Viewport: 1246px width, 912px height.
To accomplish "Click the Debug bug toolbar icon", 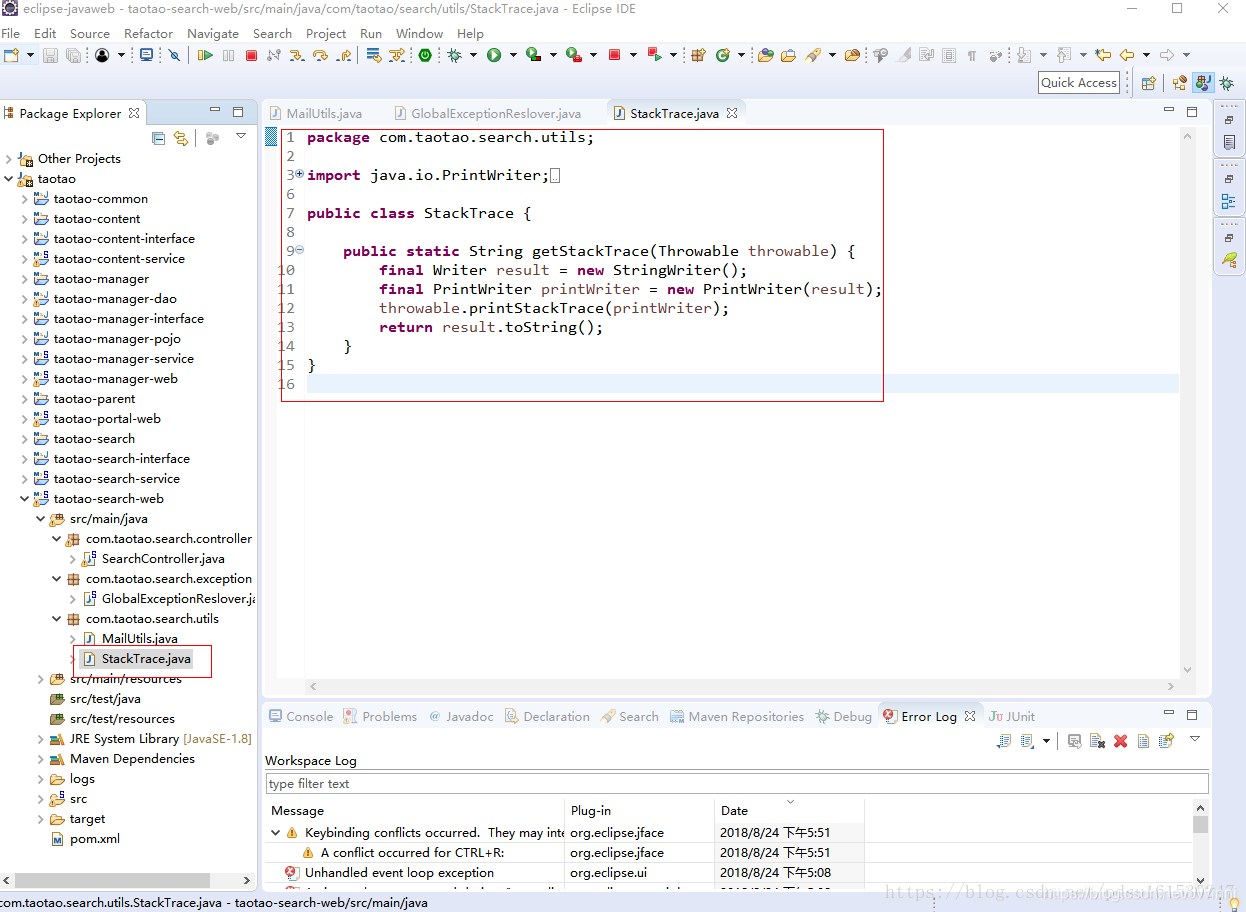I will (x=454, y=55).
